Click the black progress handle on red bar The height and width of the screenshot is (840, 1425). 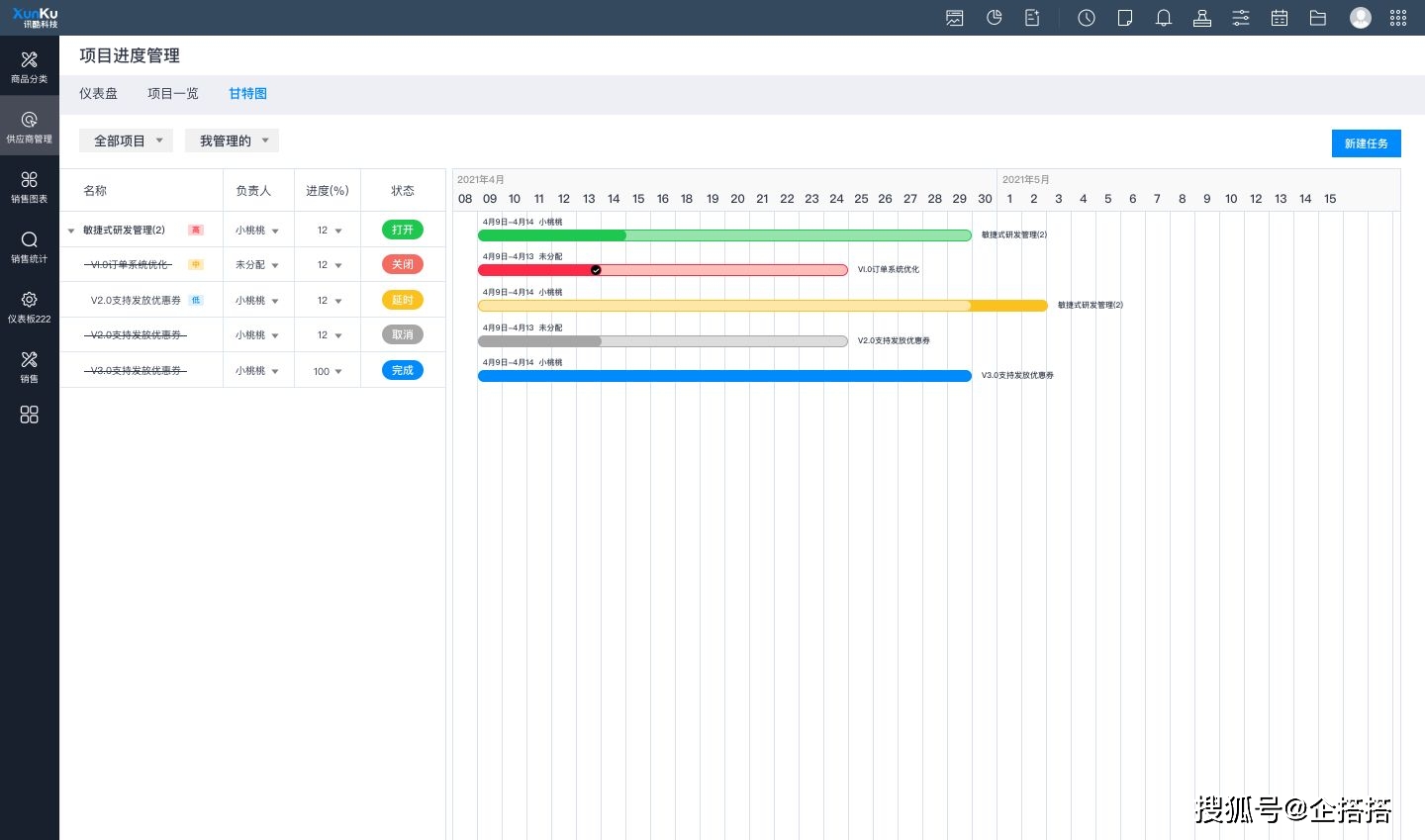pos(596,270)
